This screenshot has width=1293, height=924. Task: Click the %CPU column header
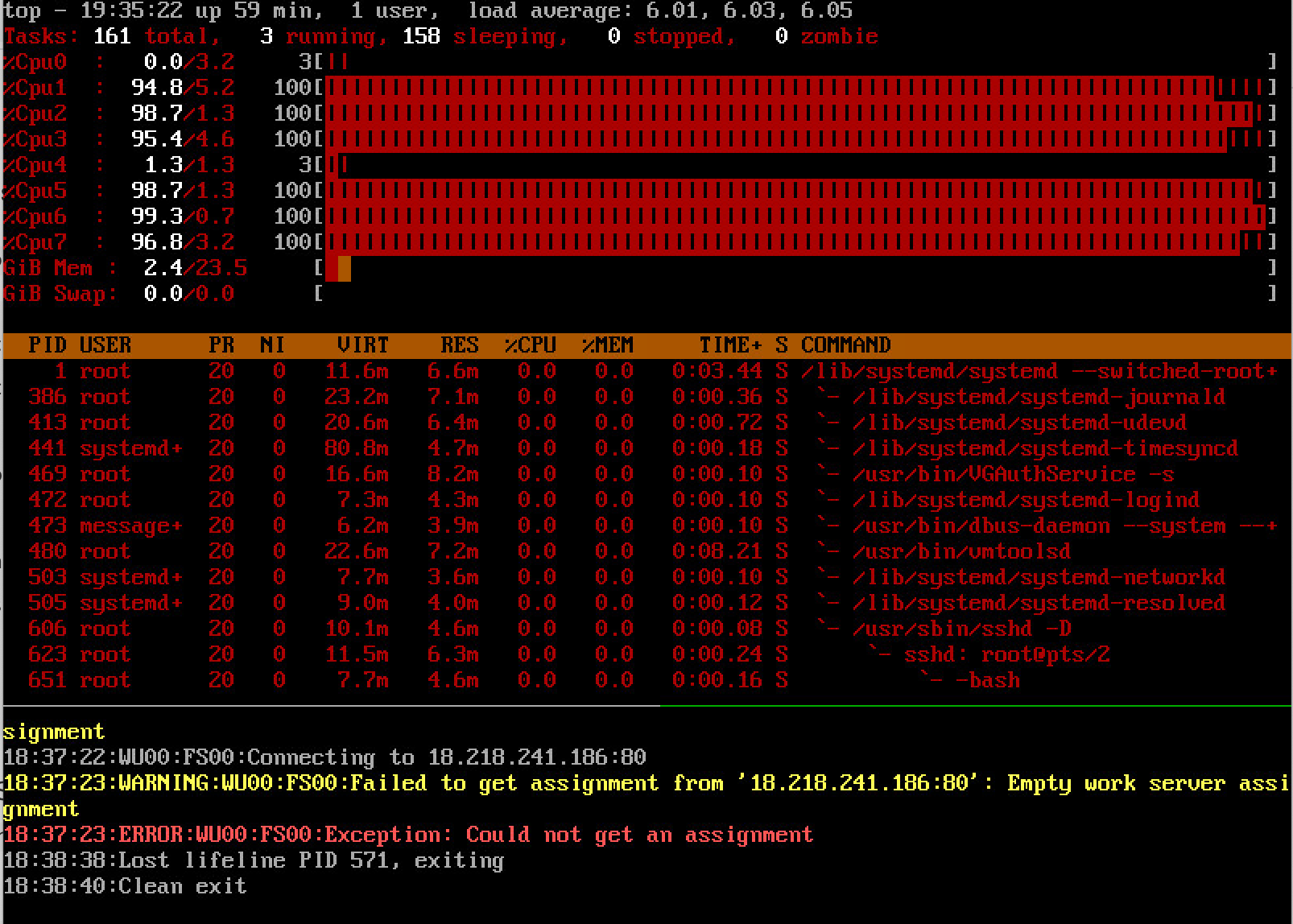(531, 345)
